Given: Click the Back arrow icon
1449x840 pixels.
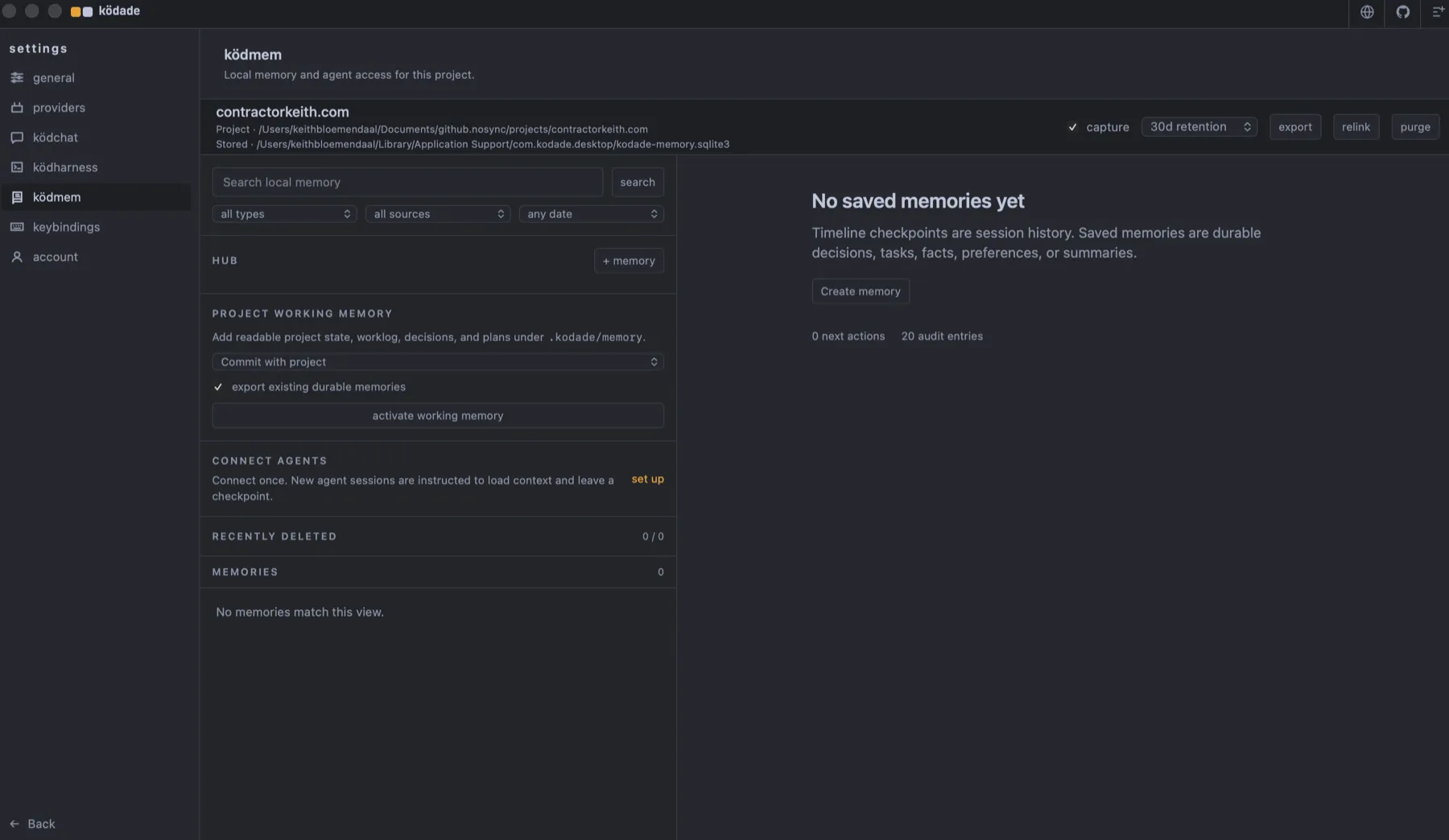Looking at the screenshot, I should coord(14,824).
